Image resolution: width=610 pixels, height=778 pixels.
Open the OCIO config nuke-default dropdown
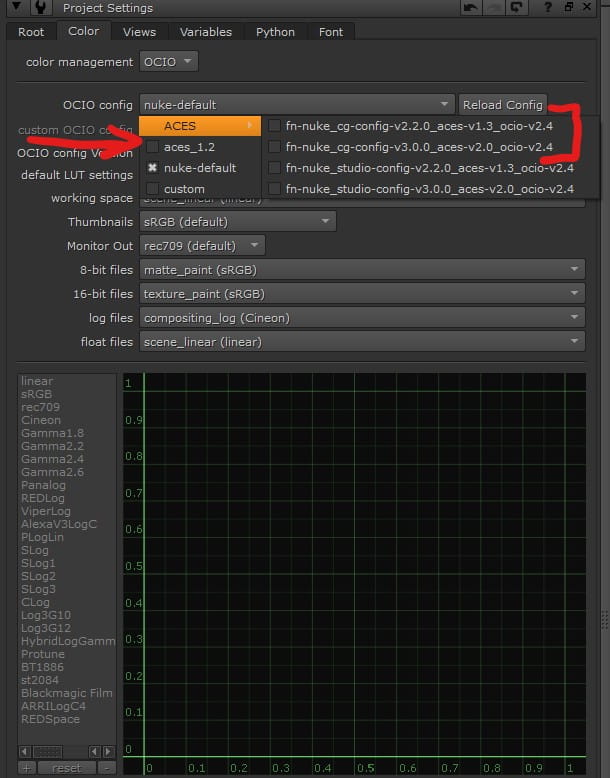point(297,105)
